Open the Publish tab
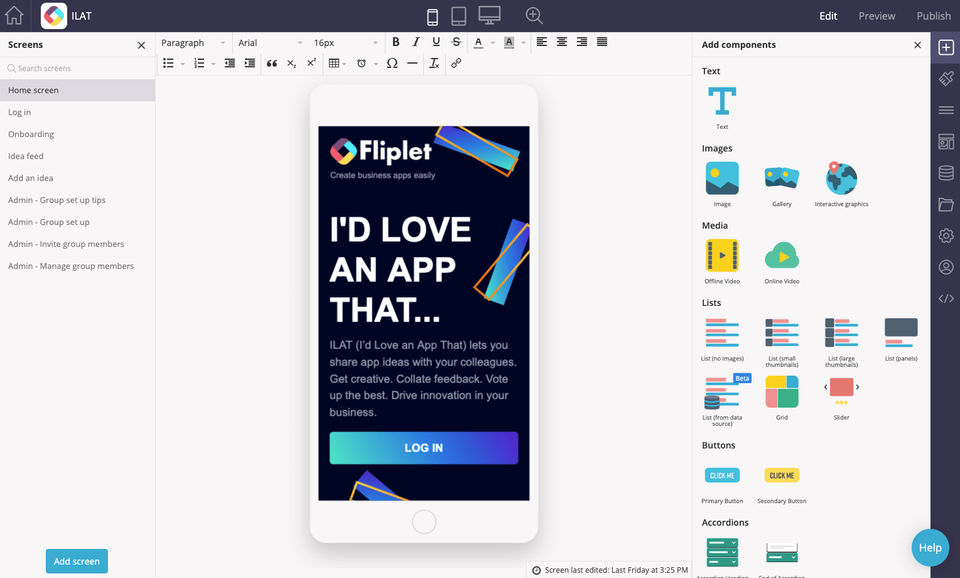Viewport: 960px width, 578px height. 933,16
